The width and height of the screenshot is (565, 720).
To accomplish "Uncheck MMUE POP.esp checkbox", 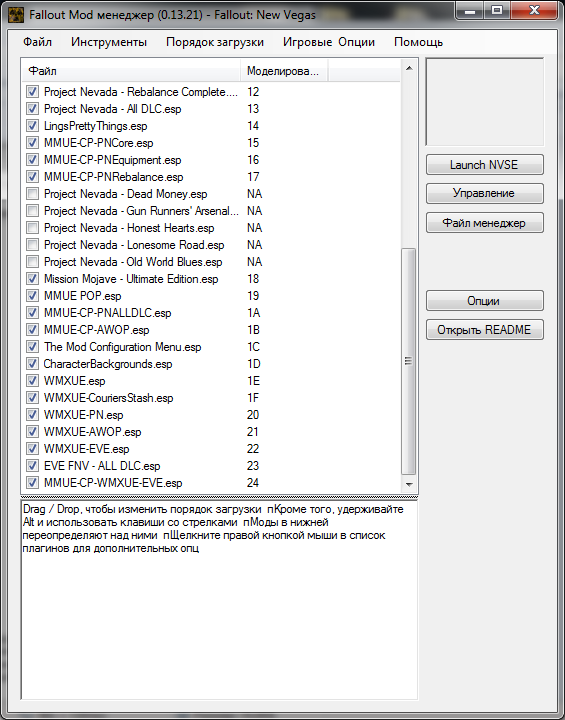I will coord(32,296).
